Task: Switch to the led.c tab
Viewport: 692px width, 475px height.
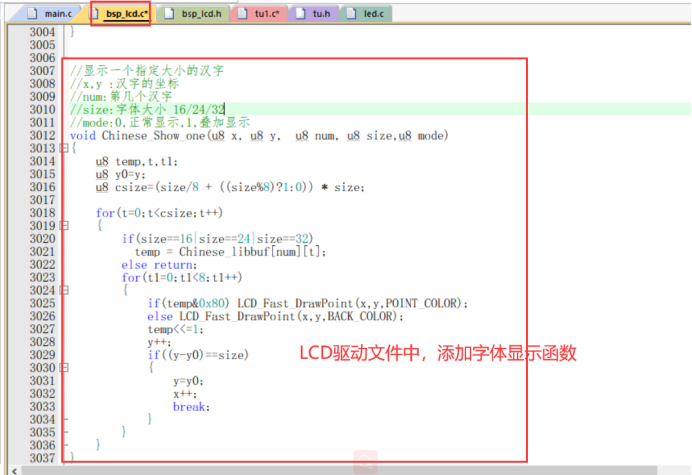Action: click(366, 14)
